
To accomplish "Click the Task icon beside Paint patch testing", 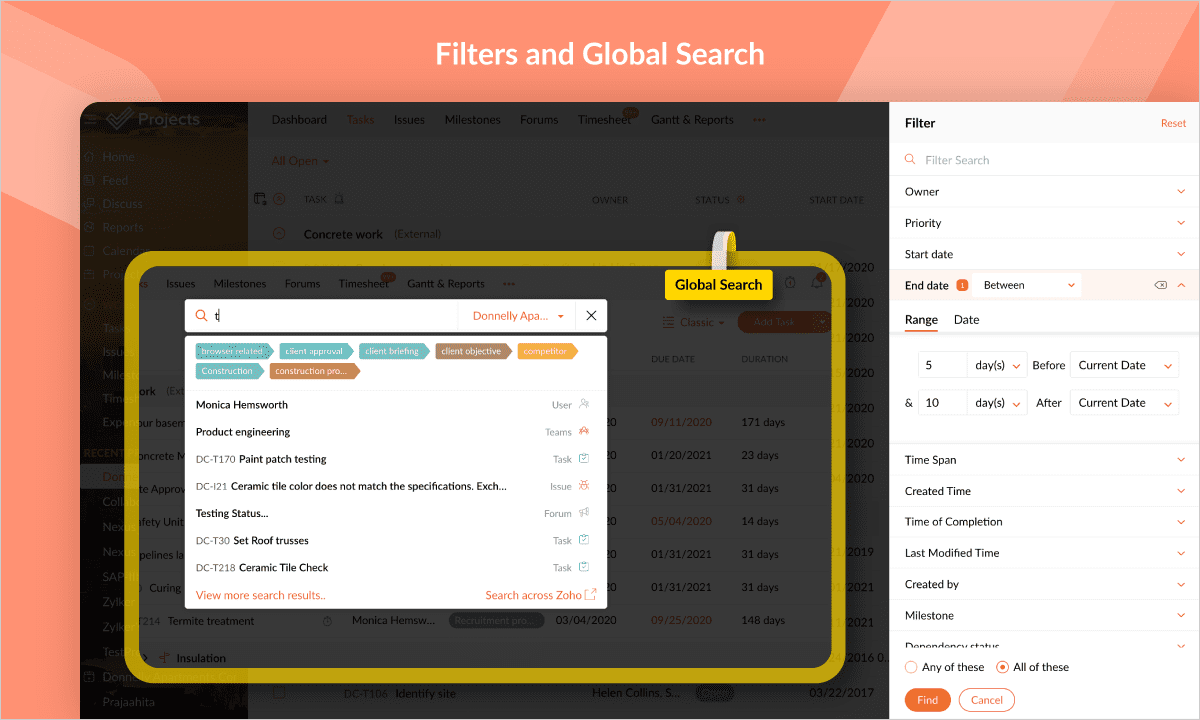I will pyautogui.click(x=584, y=459).
